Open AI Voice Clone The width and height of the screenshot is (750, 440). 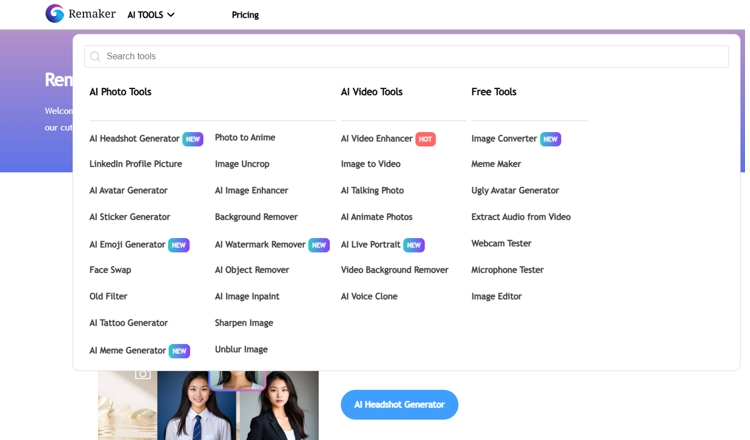(x=369, y=297)
